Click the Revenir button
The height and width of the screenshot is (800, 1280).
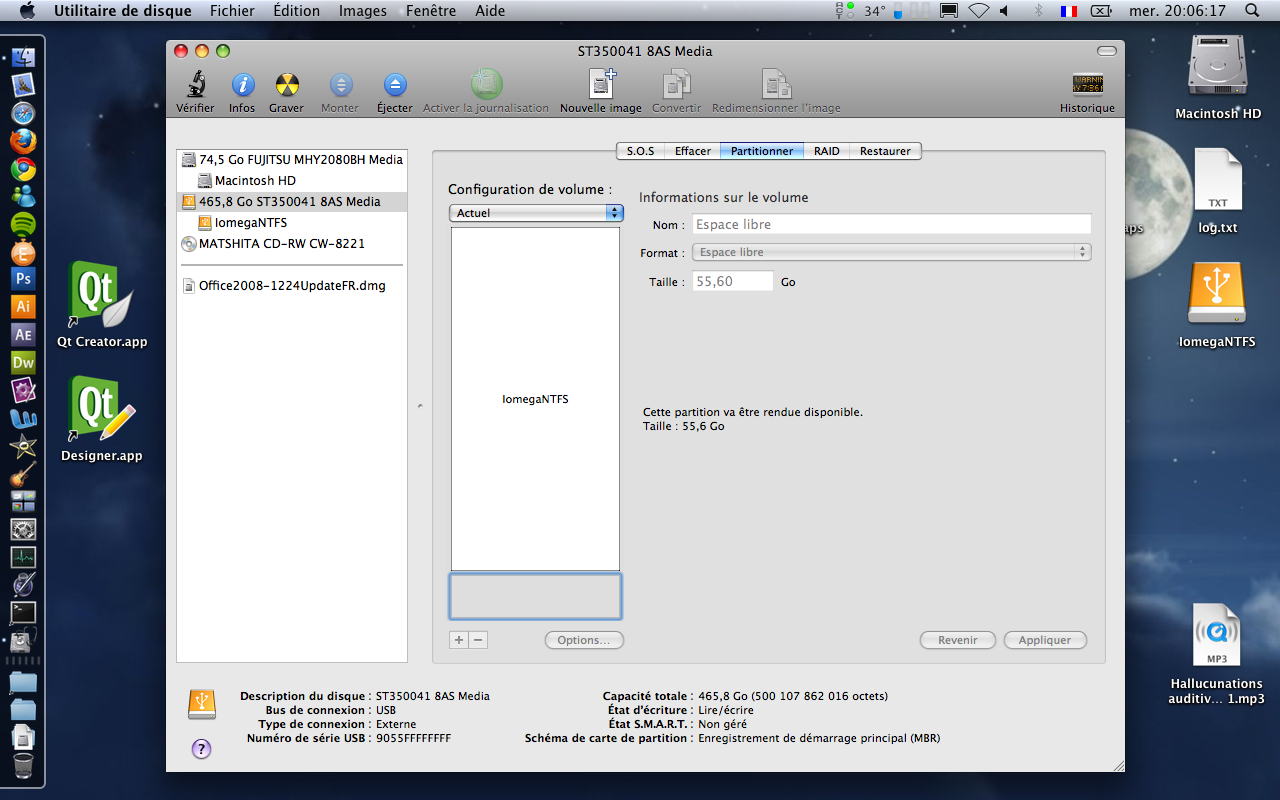[958, 640]
